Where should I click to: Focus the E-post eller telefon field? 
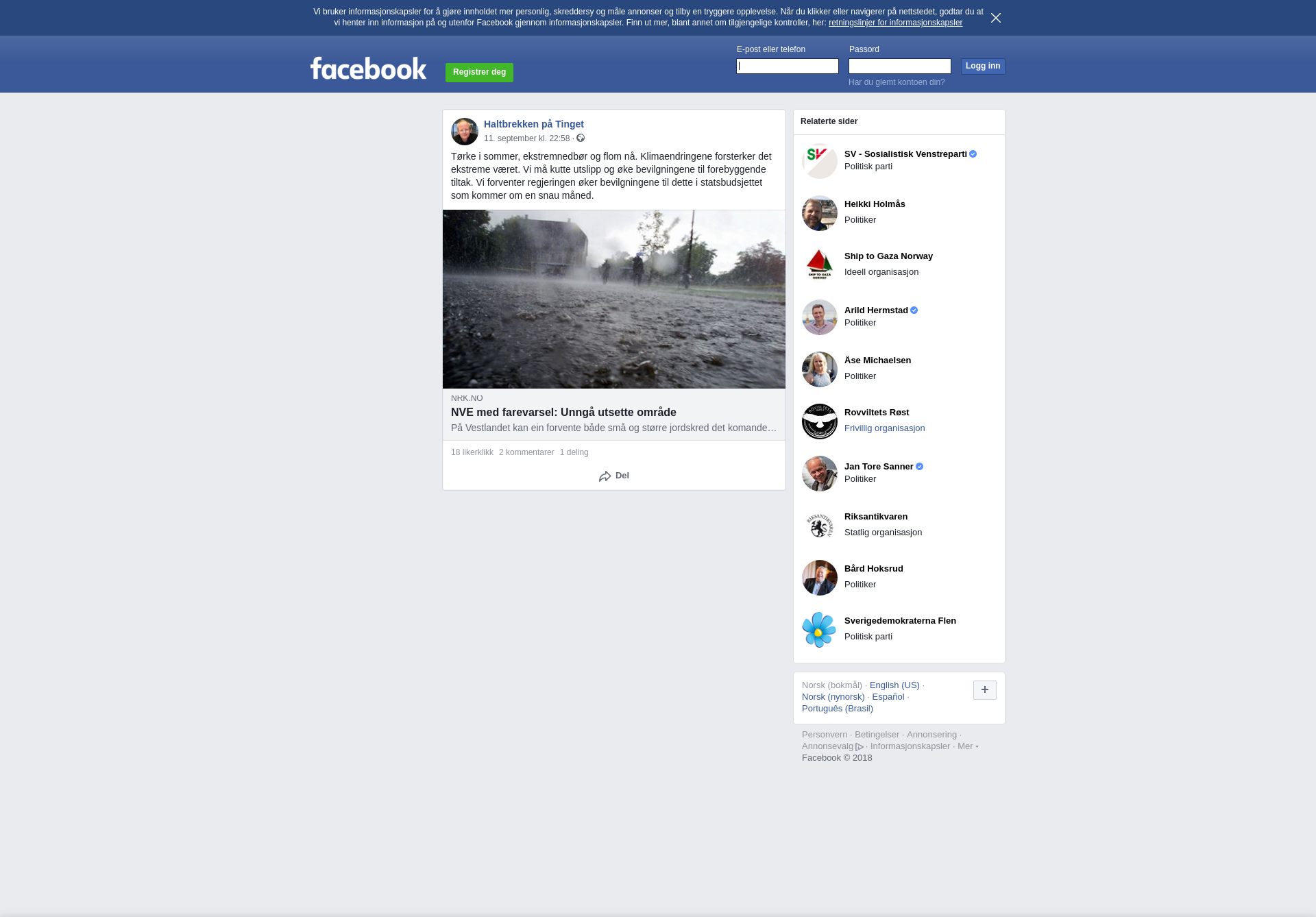[x=788, y=66]
